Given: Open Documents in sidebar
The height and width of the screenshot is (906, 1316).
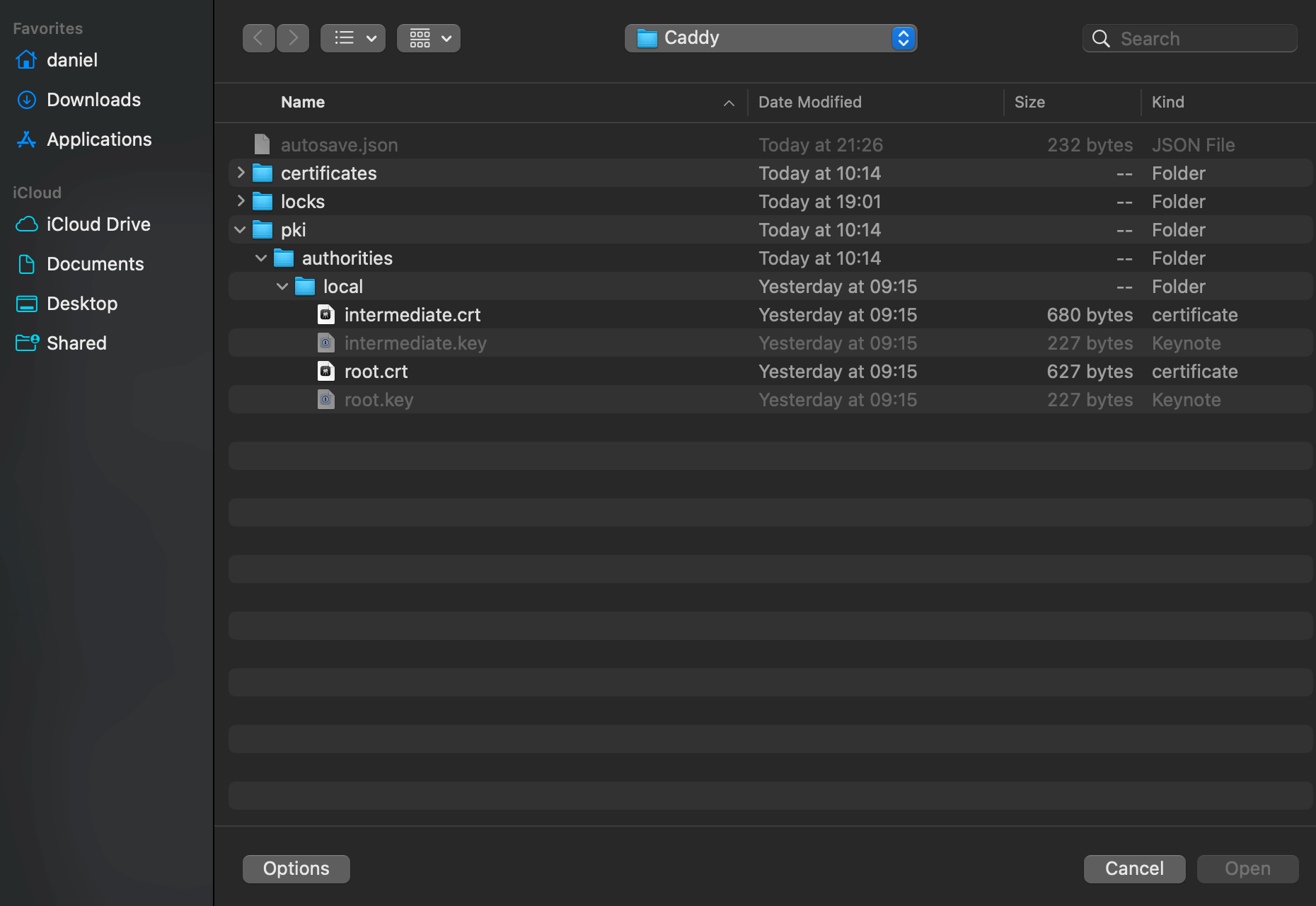Looking at the screenshot, I should coord(95,264).
